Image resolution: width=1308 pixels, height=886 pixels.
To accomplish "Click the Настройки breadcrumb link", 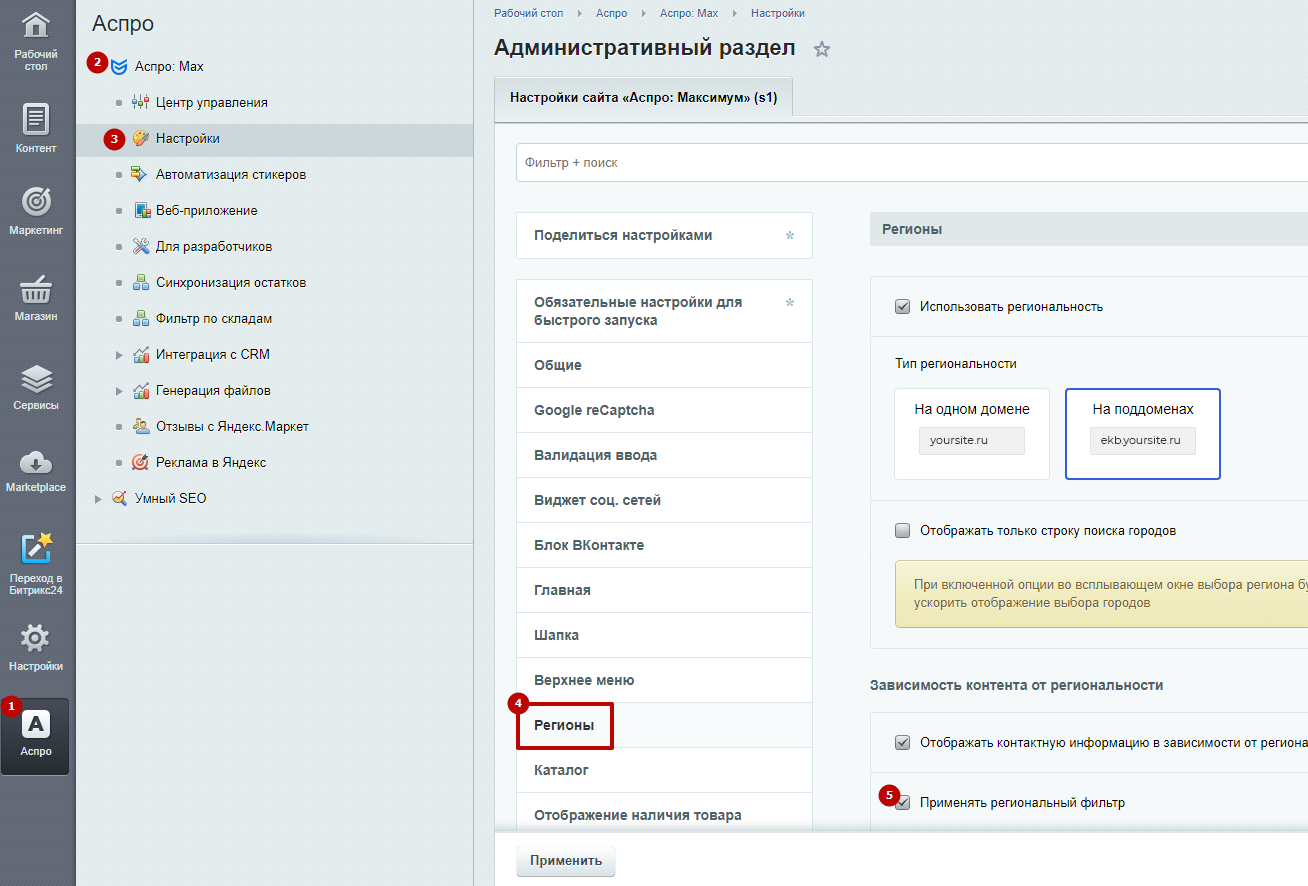I will (778, 13).
